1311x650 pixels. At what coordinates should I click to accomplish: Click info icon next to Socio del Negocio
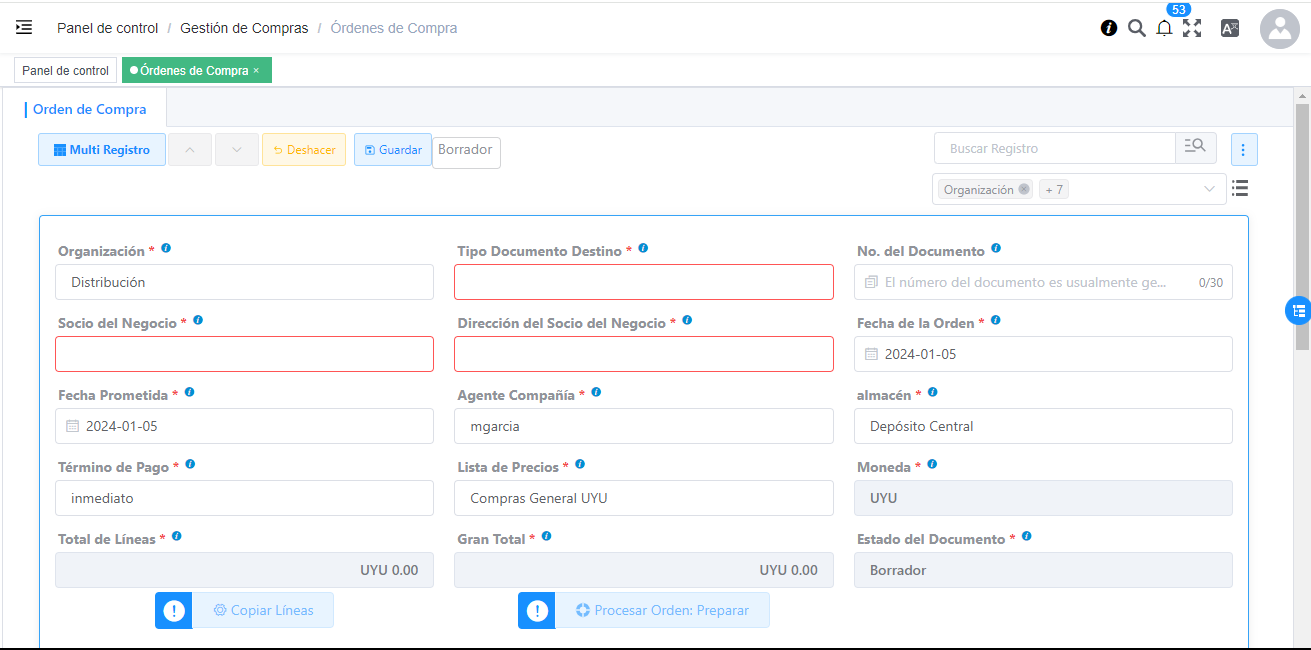[198, 321]
